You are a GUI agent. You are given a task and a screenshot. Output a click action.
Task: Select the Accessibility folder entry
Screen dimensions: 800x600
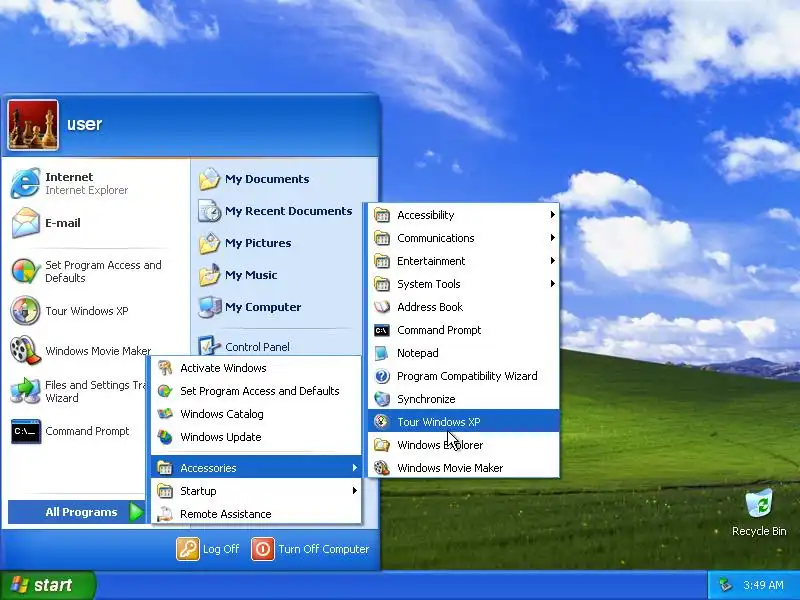coord(464,215)
